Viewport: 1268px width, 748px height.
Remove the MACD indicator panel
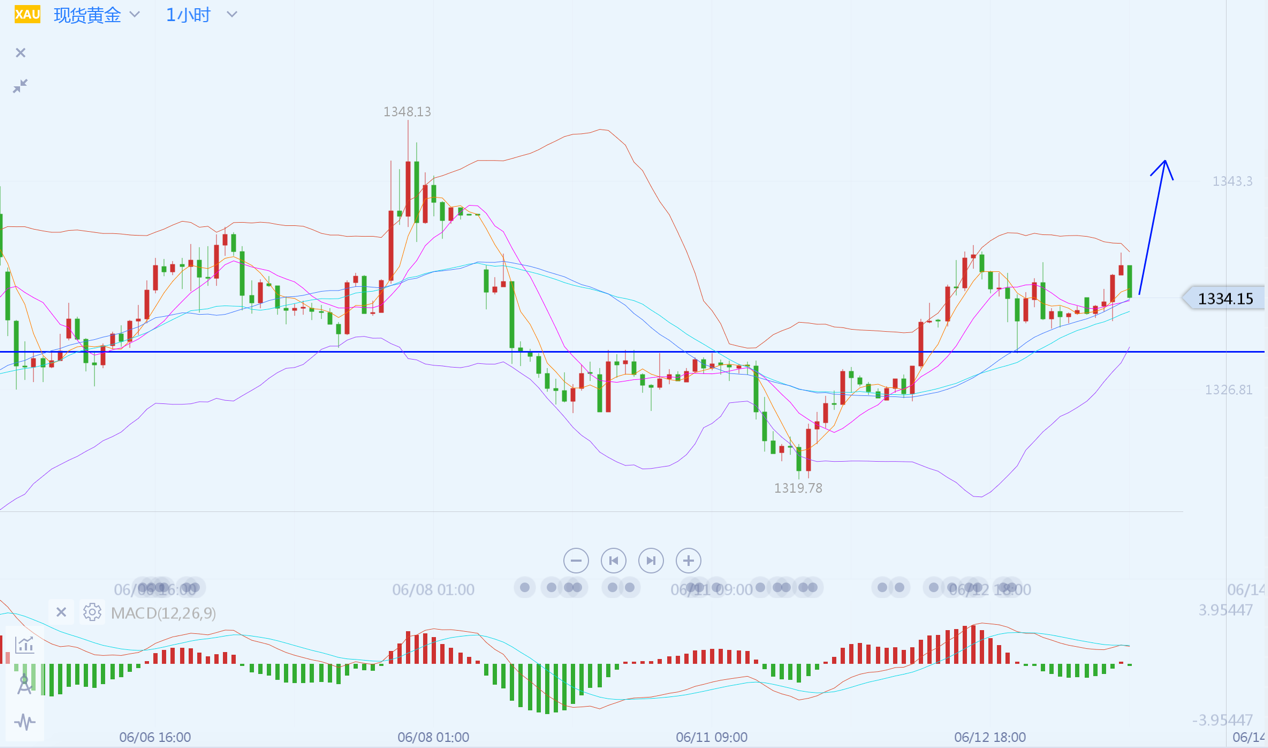point(61,612)
